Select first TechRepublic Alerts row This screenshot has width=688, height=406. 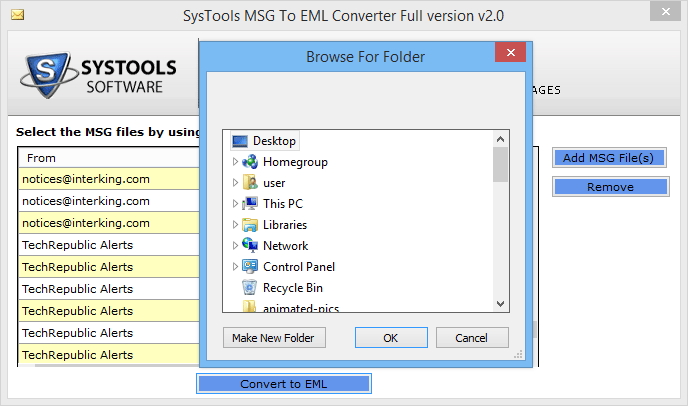coord(108,244)
